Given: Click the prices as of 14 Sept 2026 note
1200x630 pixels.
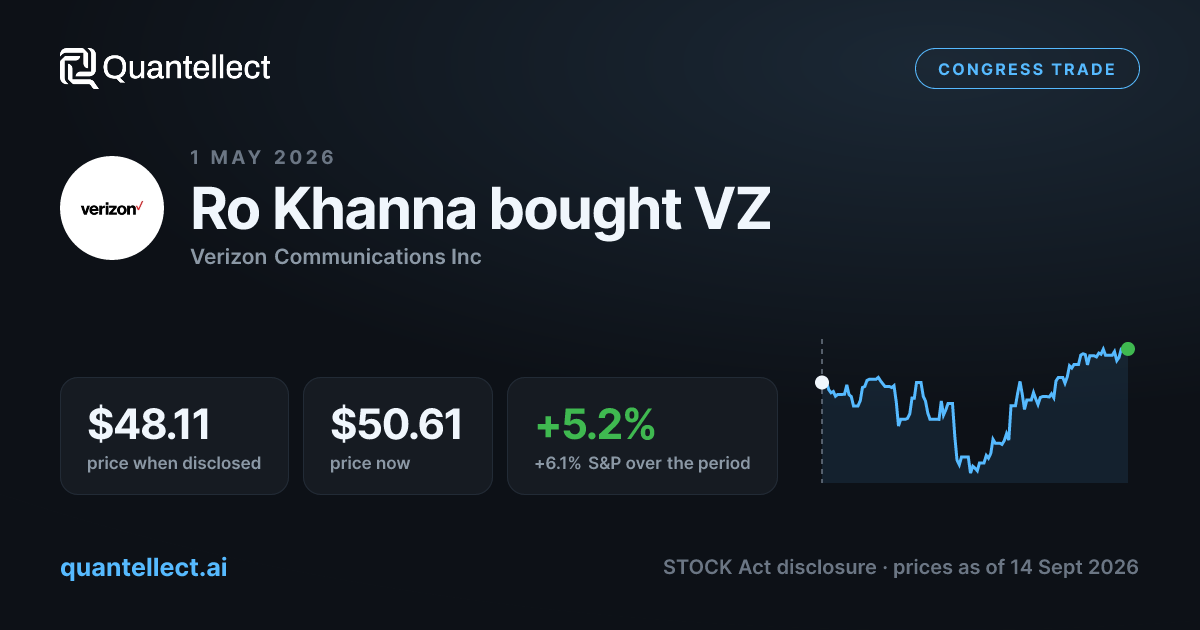Looking at the screenshot, I should tap(1015, 567).
